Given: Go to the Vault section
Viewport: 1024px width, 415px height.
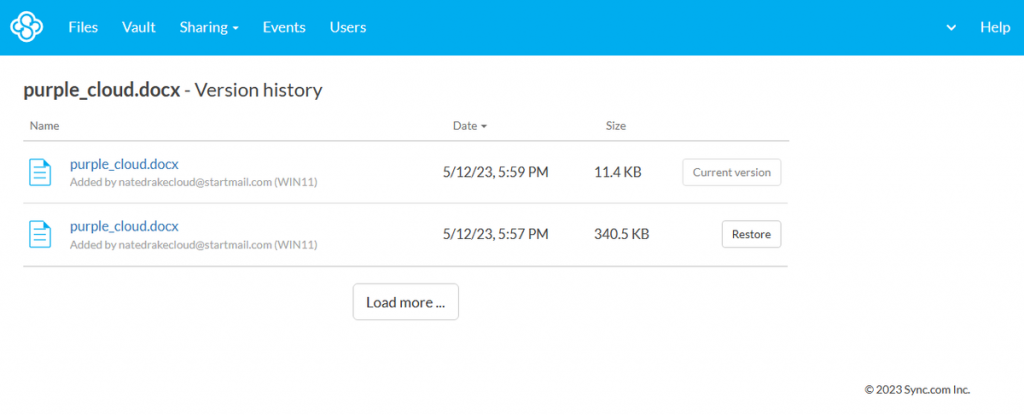Looking at the screenshot, I should (139, 27).
